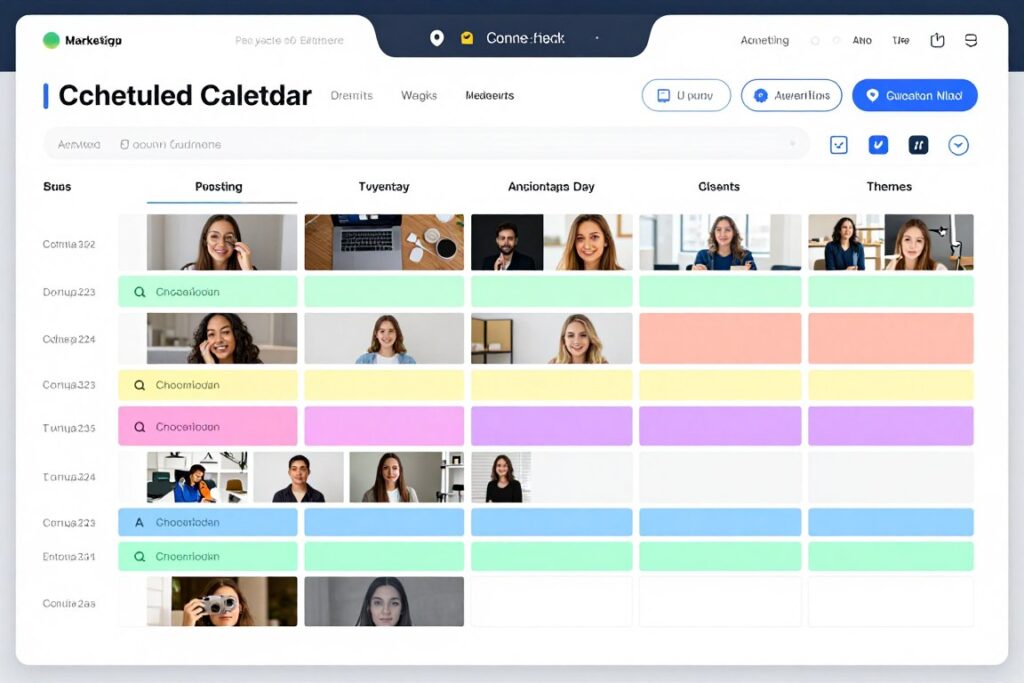Click the letter A icon in Comua 223 row

[x=139, y=522]
